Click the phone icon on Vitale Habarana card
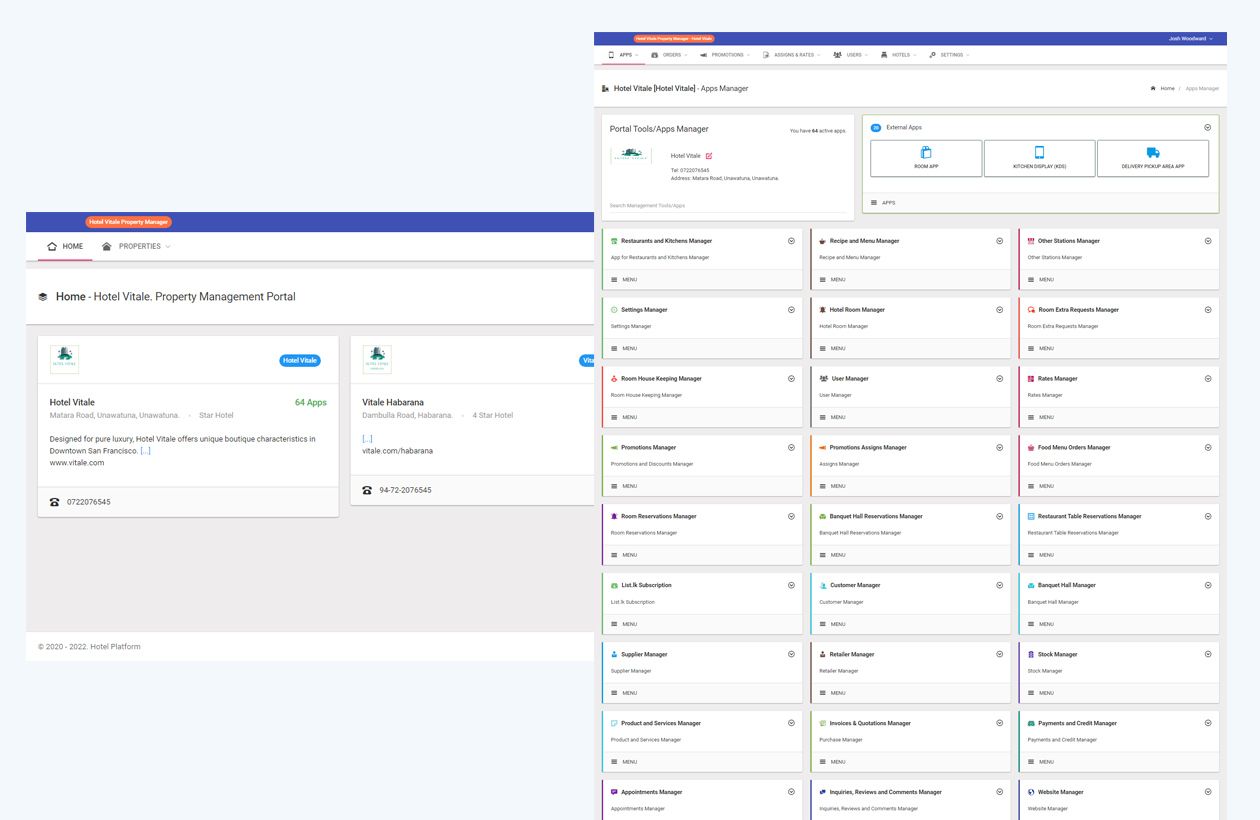1260x820 pixels. [367, 490]
